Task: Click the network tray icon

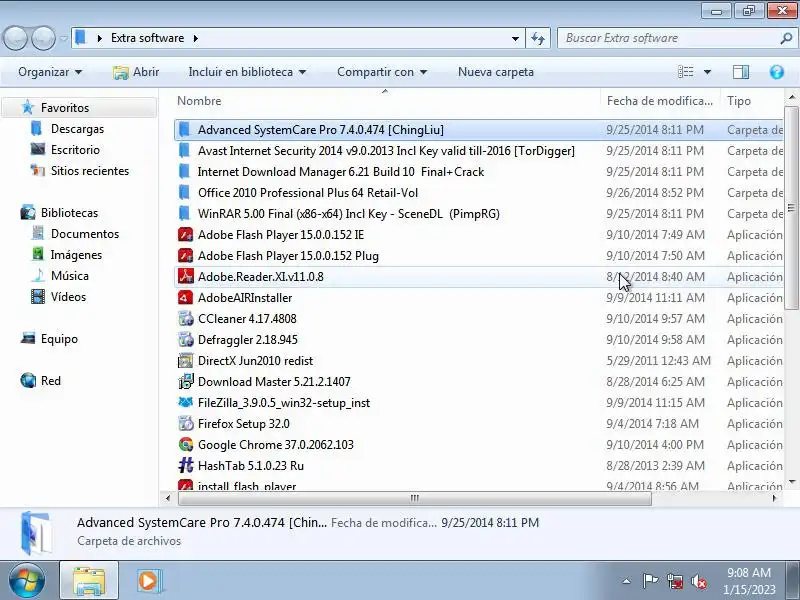Action: (674, 581)
